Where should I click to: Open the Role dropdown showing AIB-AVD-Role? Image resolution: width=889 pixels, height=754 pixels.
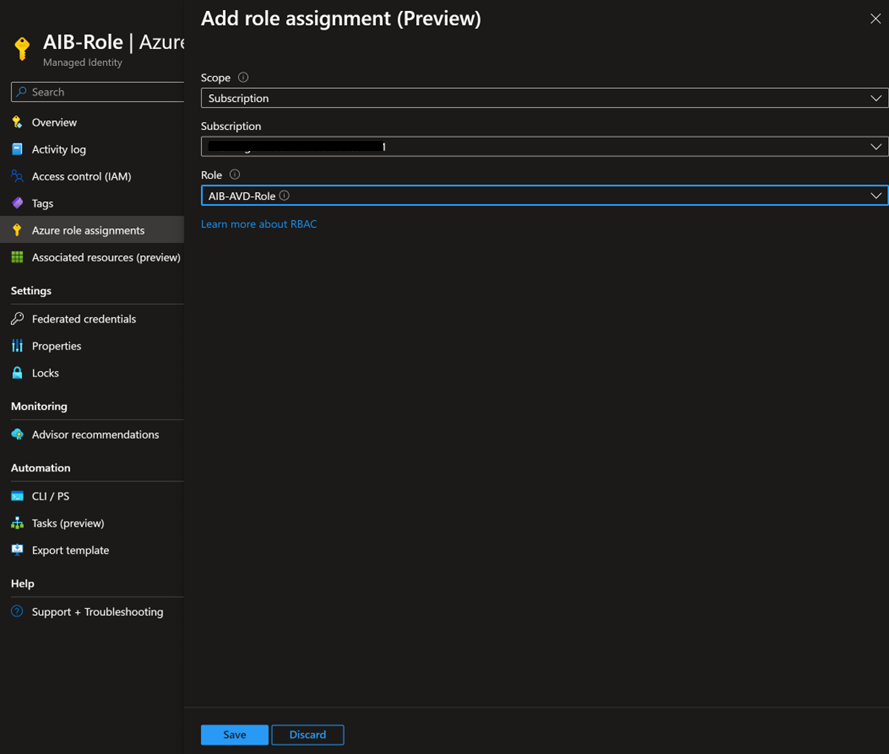(544, 196)
